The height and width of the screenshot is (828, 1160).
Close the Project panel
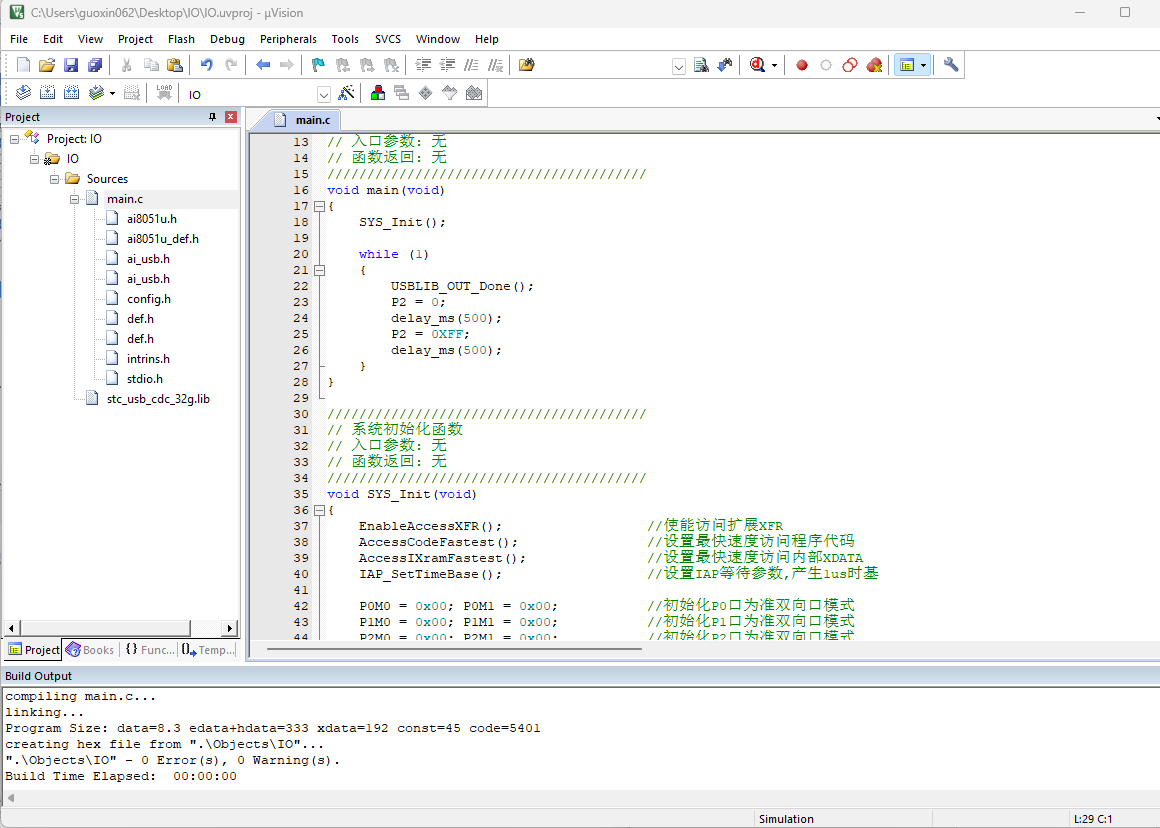(x=231, y=117)
